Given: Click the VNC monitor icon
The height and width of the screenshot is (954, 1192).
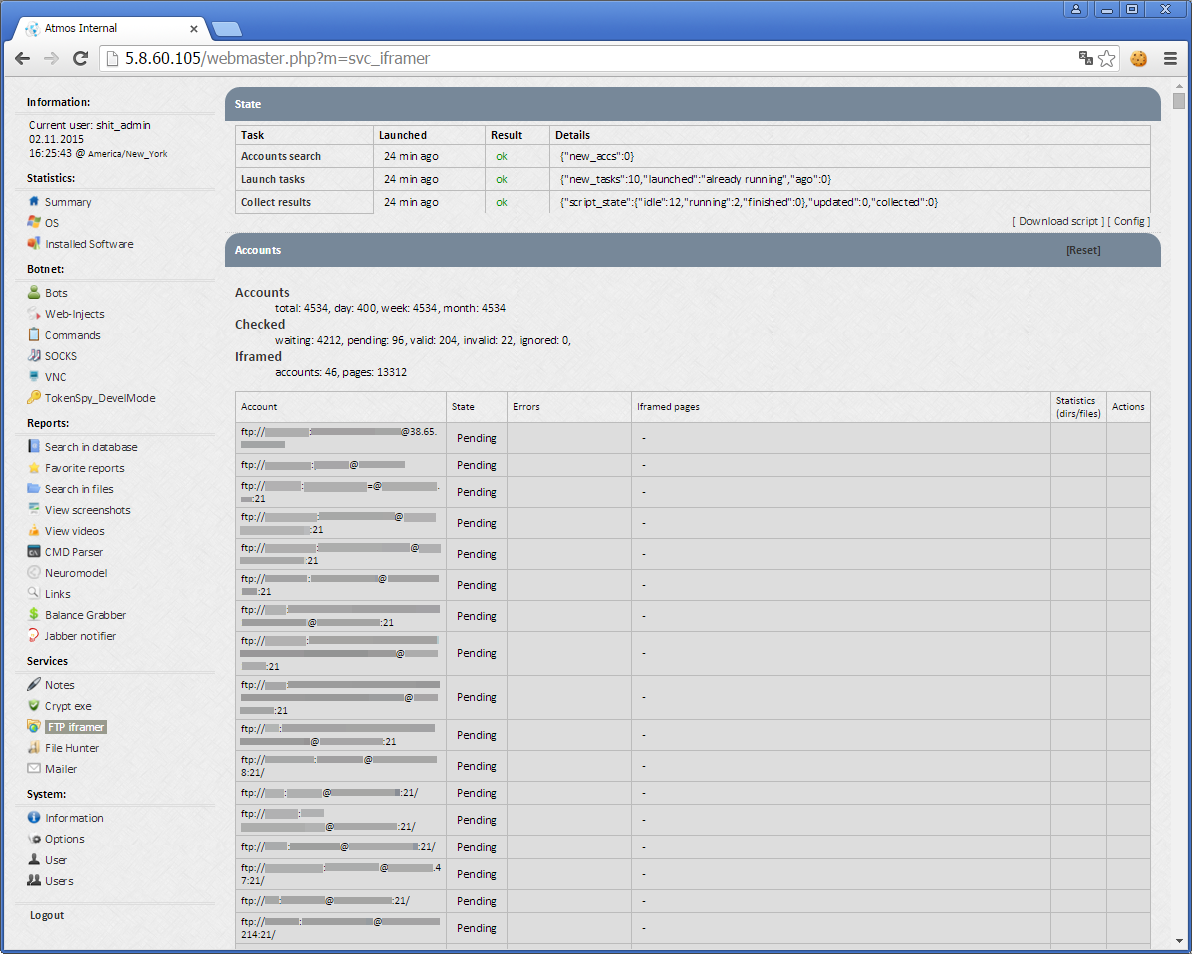Looking at the screenshot, I should (x=33, y=376).
